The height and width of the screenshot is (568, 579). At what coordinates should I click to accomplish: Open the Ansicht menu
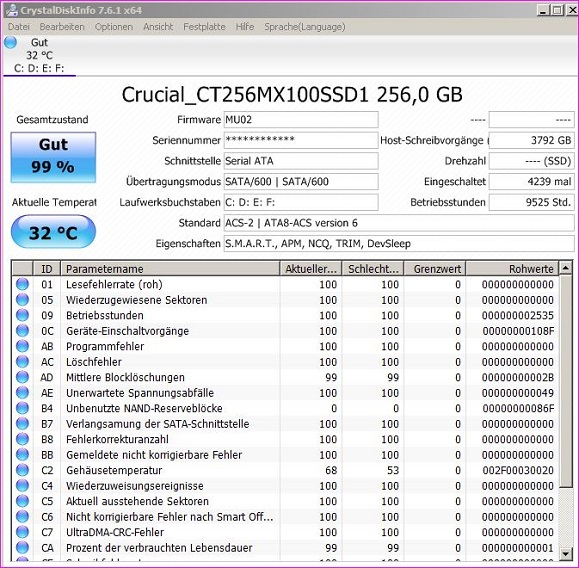(x=158, y=27)
